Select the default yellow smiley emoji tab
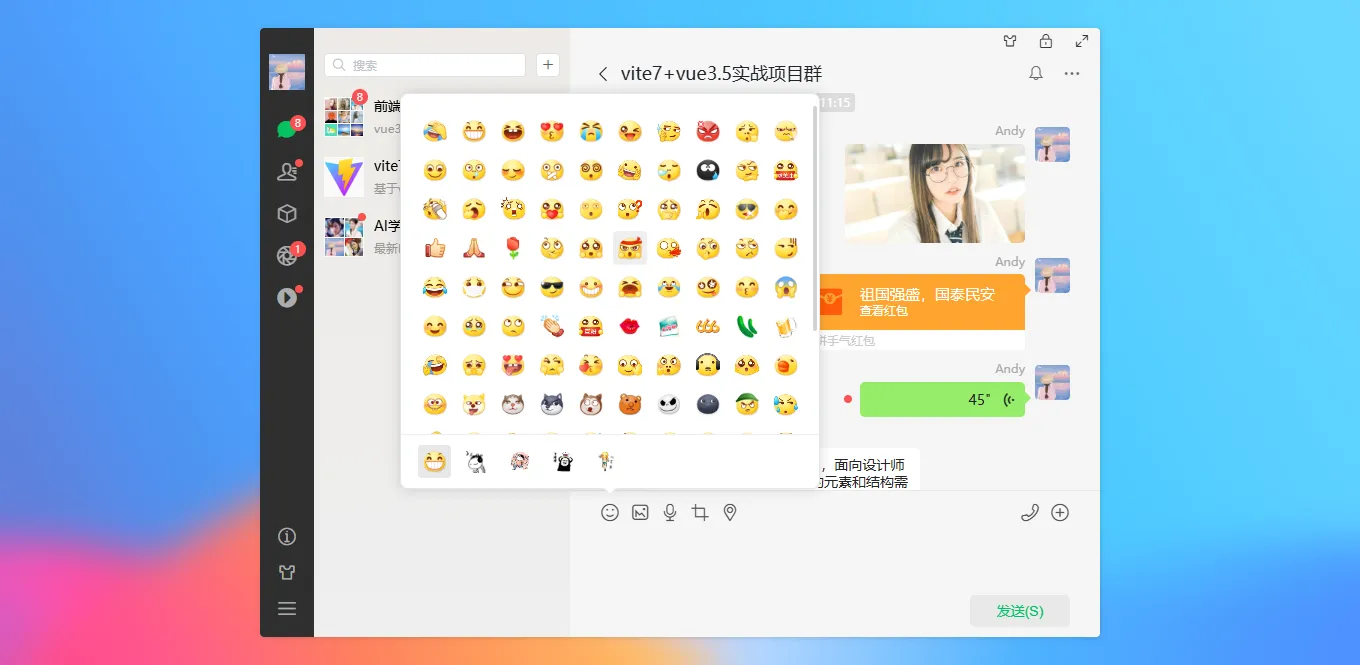This screenshot has width=1360, height=665. (x=434, y=461)
